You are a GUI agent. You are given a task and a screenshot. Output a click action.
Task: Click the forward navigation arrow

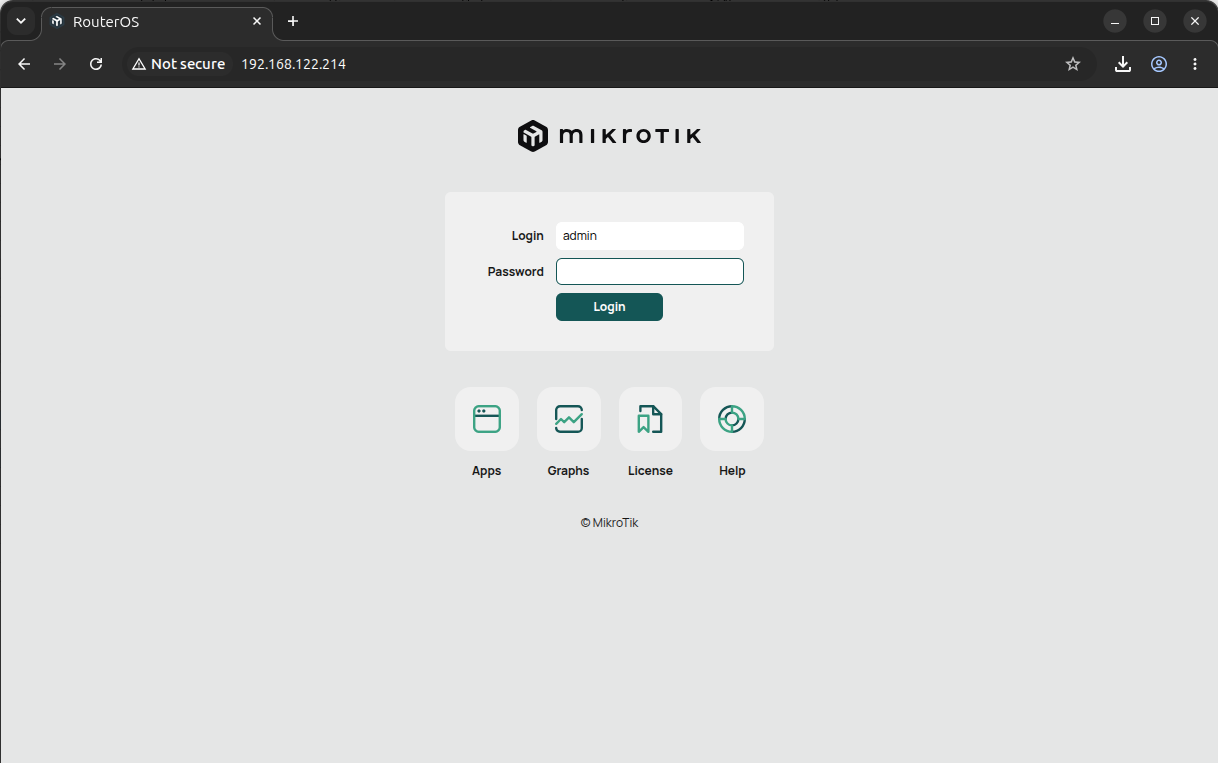click(x=60, y=64)
